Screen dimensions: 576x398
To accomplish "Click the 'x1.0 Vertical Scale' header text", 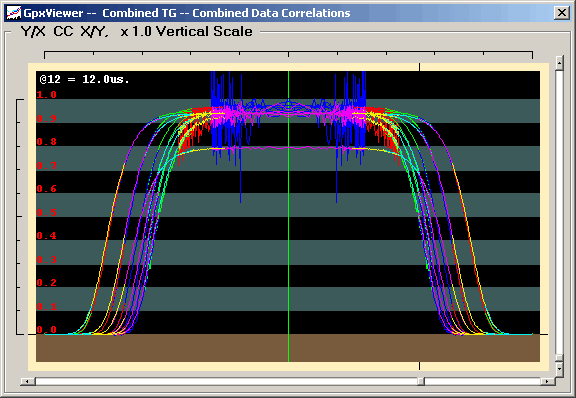I will click(x=187, y=32).
